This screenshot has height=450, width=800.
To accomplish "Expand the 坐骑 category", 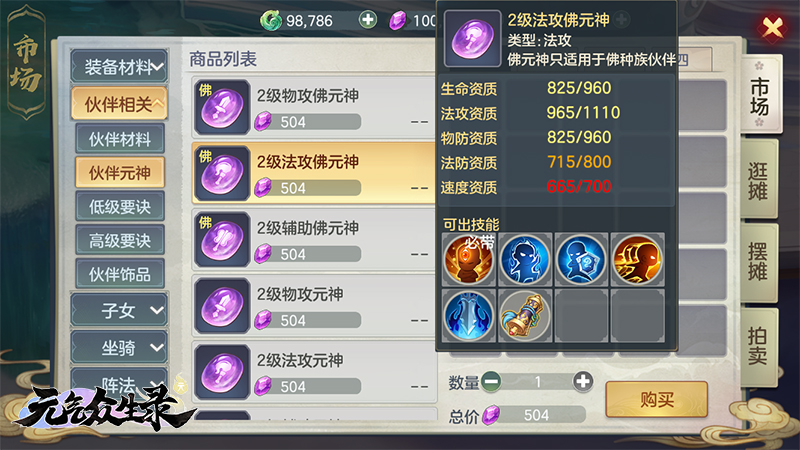I will 119,348.
